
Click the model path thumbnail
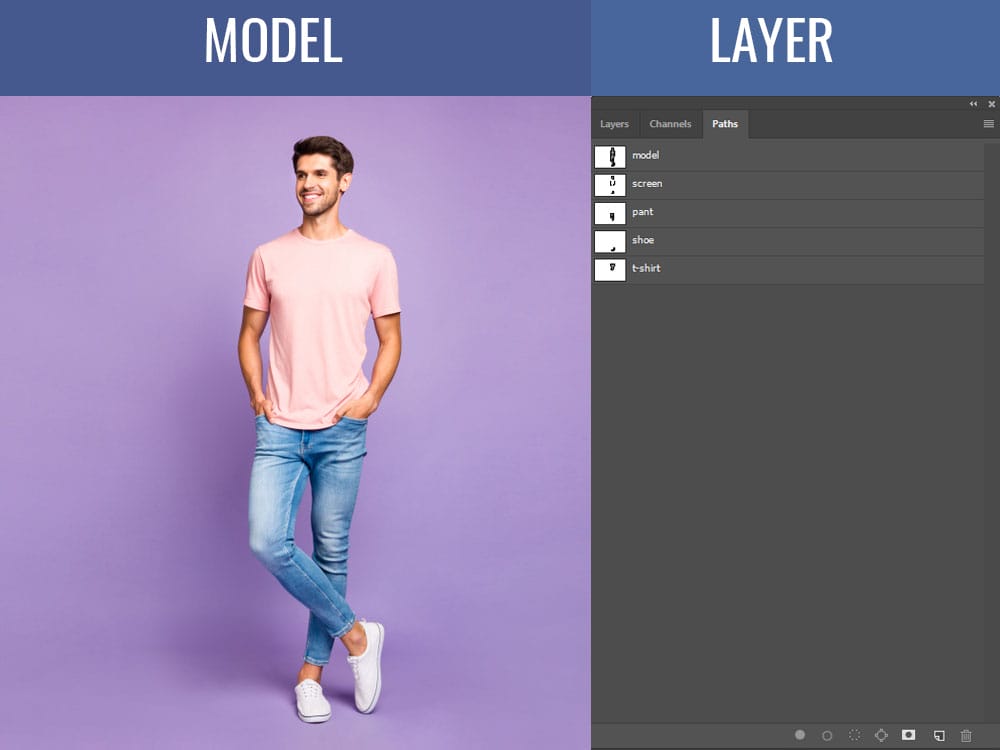pyautogui.click(x=610, y=157)
